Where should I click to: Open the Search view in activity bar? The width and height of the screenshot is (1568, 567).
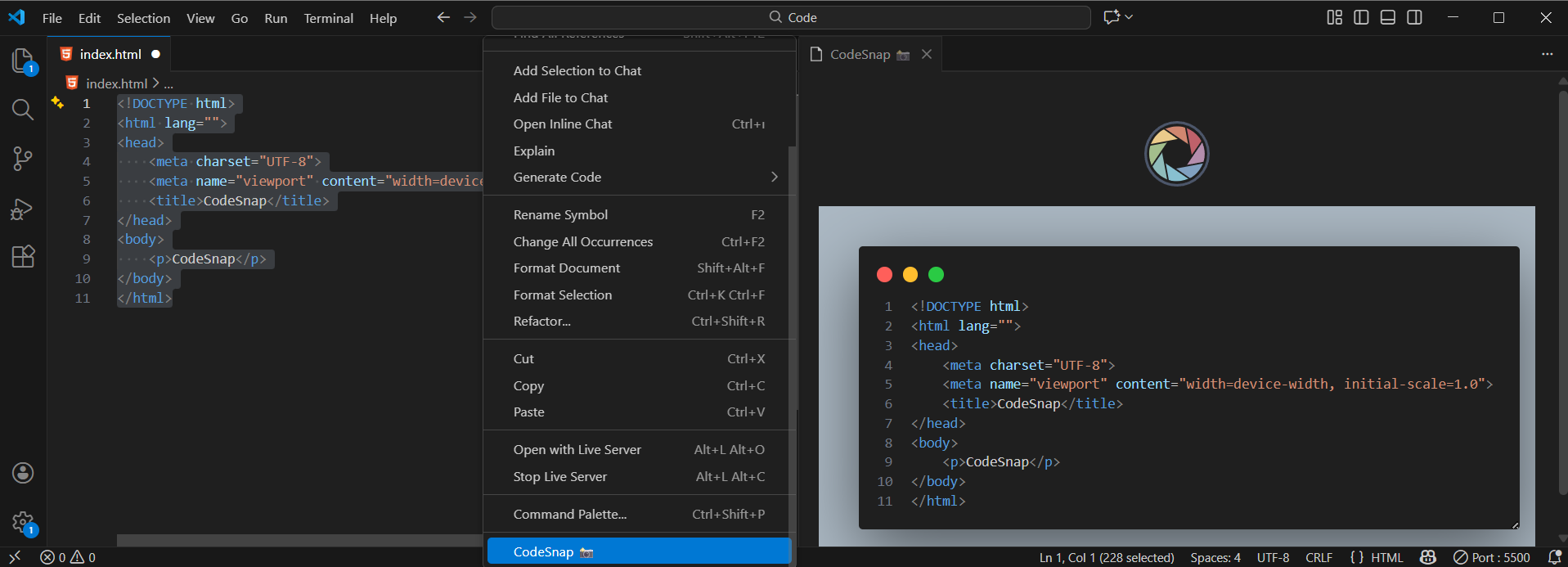pos(23,110)
